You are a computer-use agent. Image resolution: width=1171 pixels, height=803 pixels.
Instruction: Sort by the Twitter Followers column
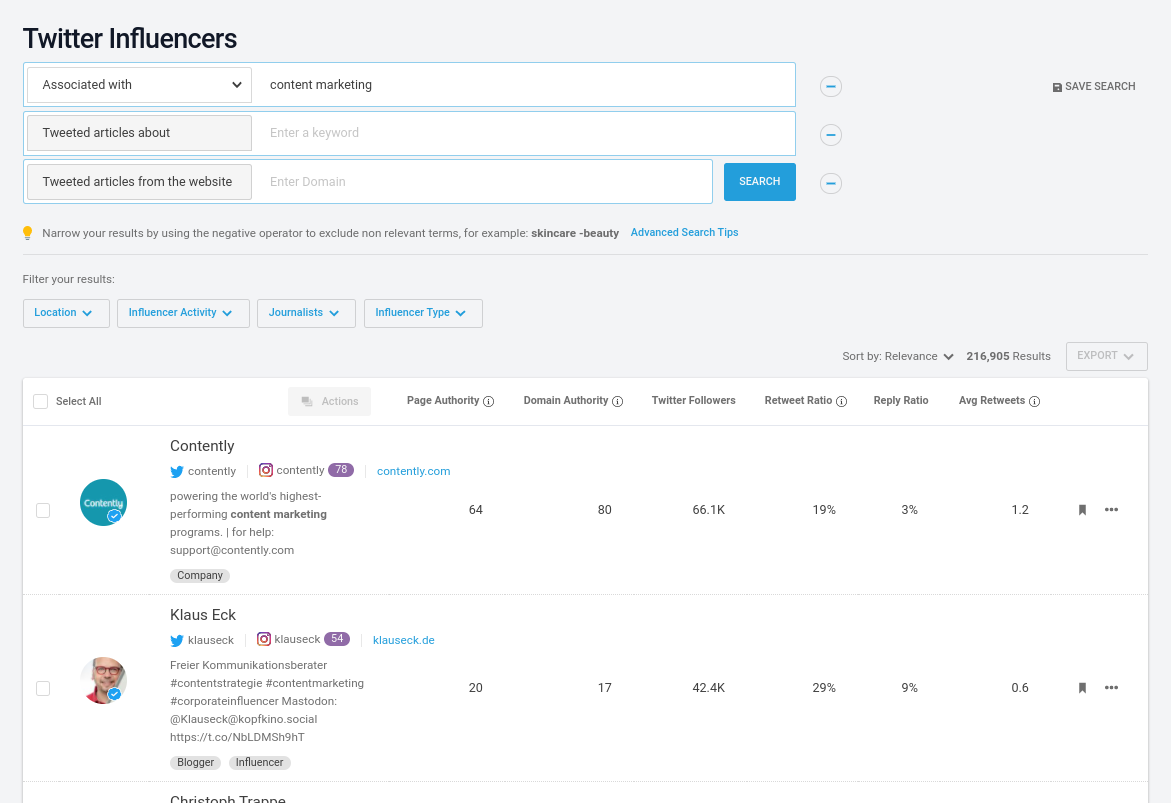coord(693,400)
